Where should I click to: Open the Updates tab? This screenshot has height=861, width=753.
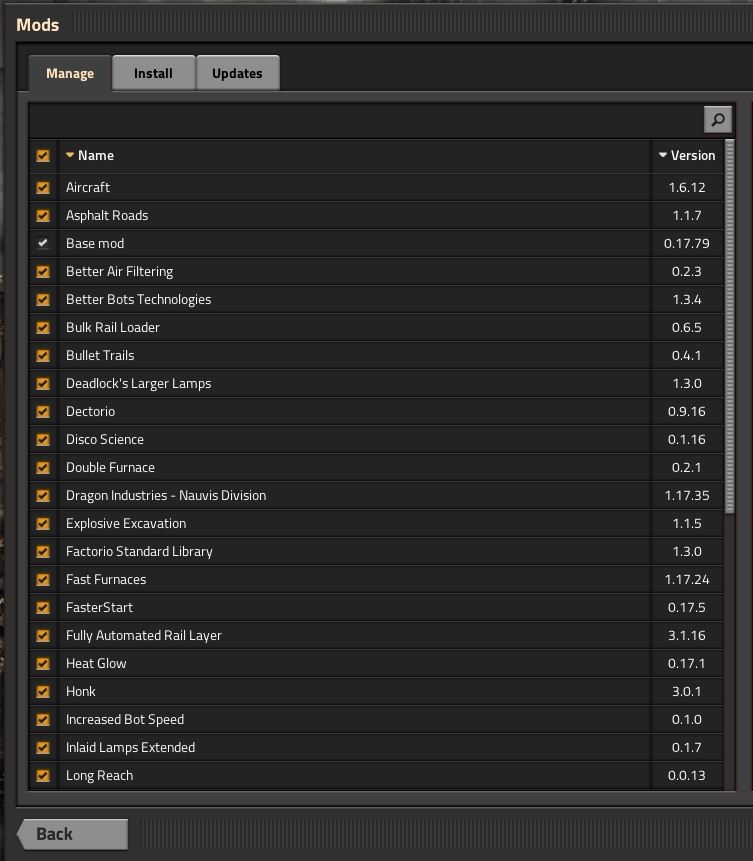[x=237, y=73]
